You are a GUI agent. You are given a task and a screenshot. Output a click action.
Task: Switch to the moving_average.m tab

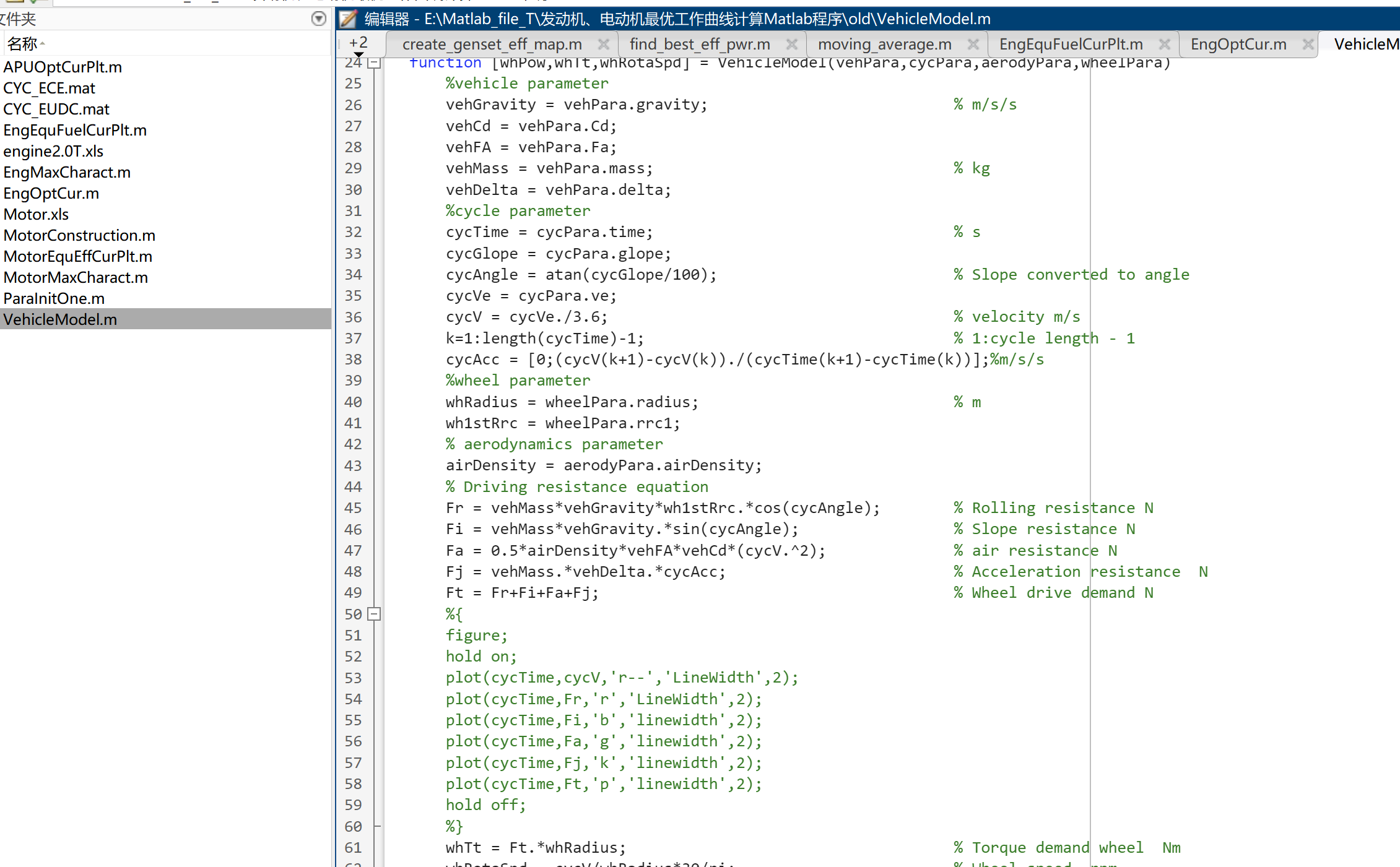tap(884, 44)
